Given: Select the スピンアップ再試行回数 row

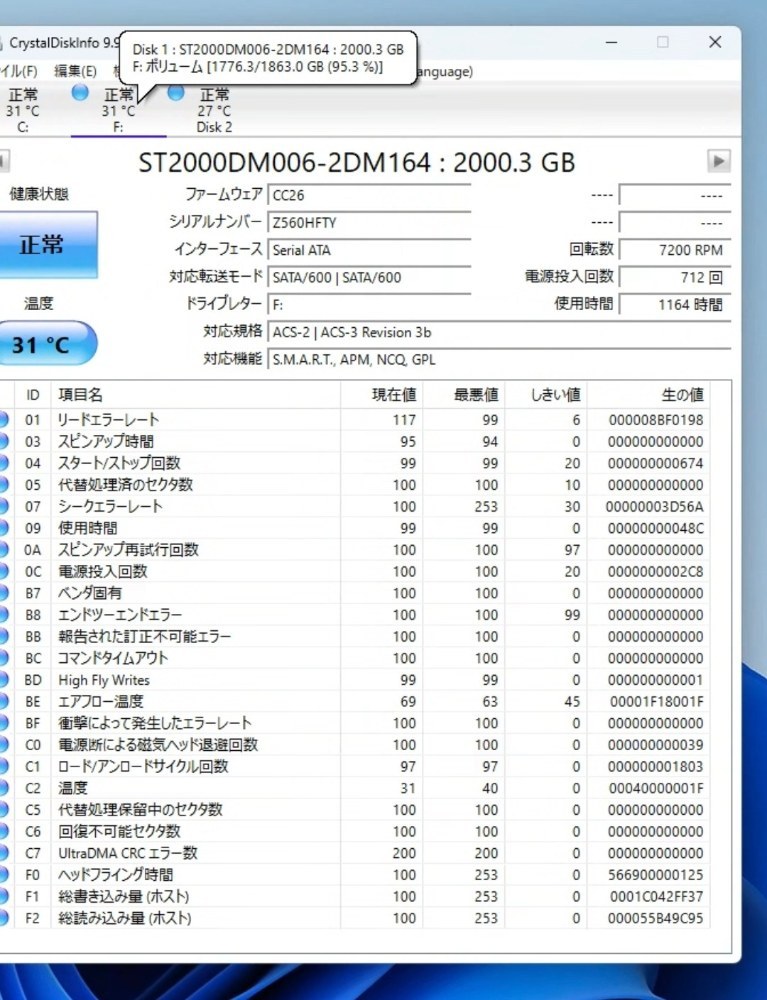Looking at the screenshot, I should coord(354,550).
